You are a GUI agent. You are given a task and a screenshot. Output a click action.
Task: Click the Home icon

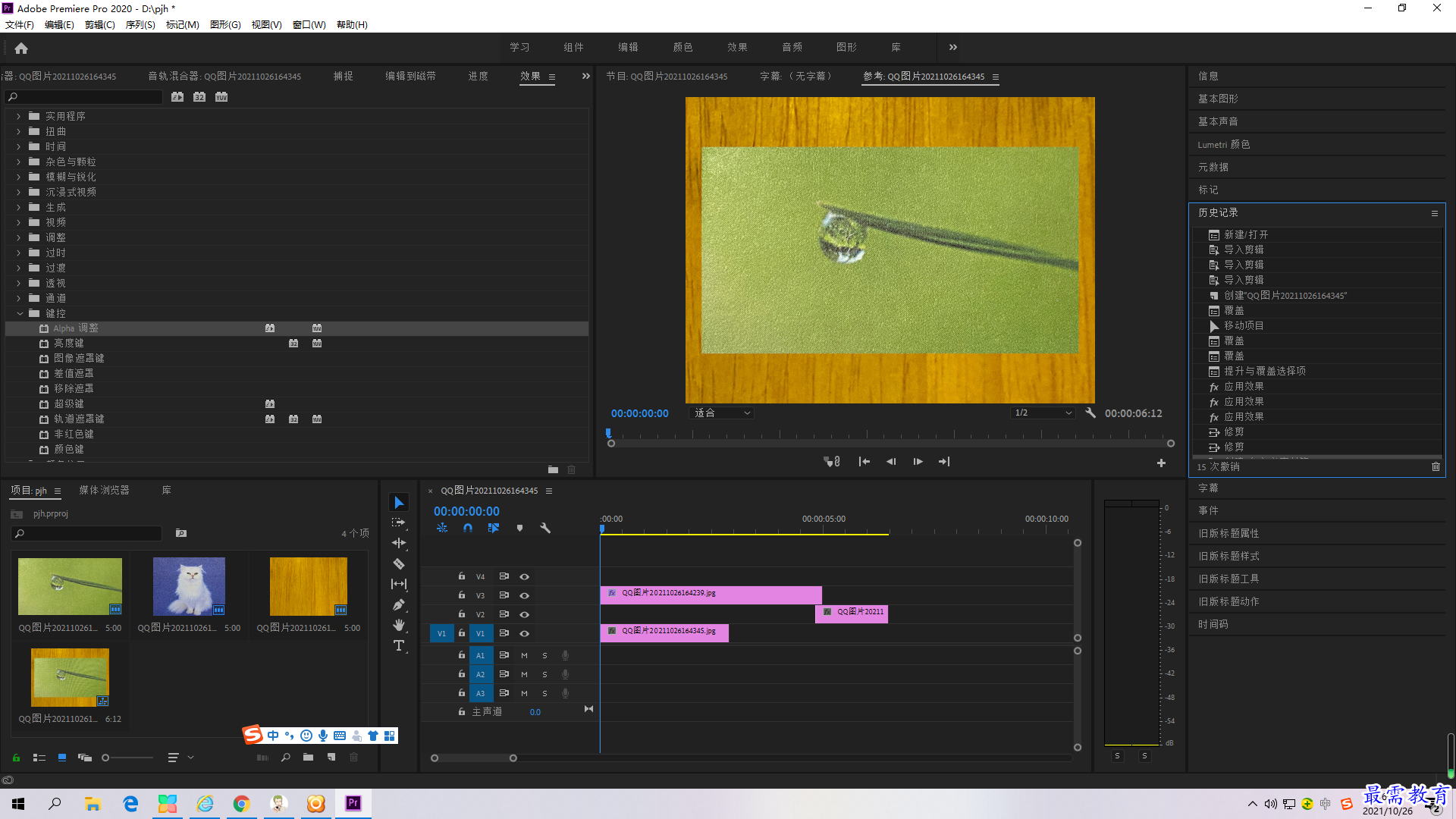(21, 49)
